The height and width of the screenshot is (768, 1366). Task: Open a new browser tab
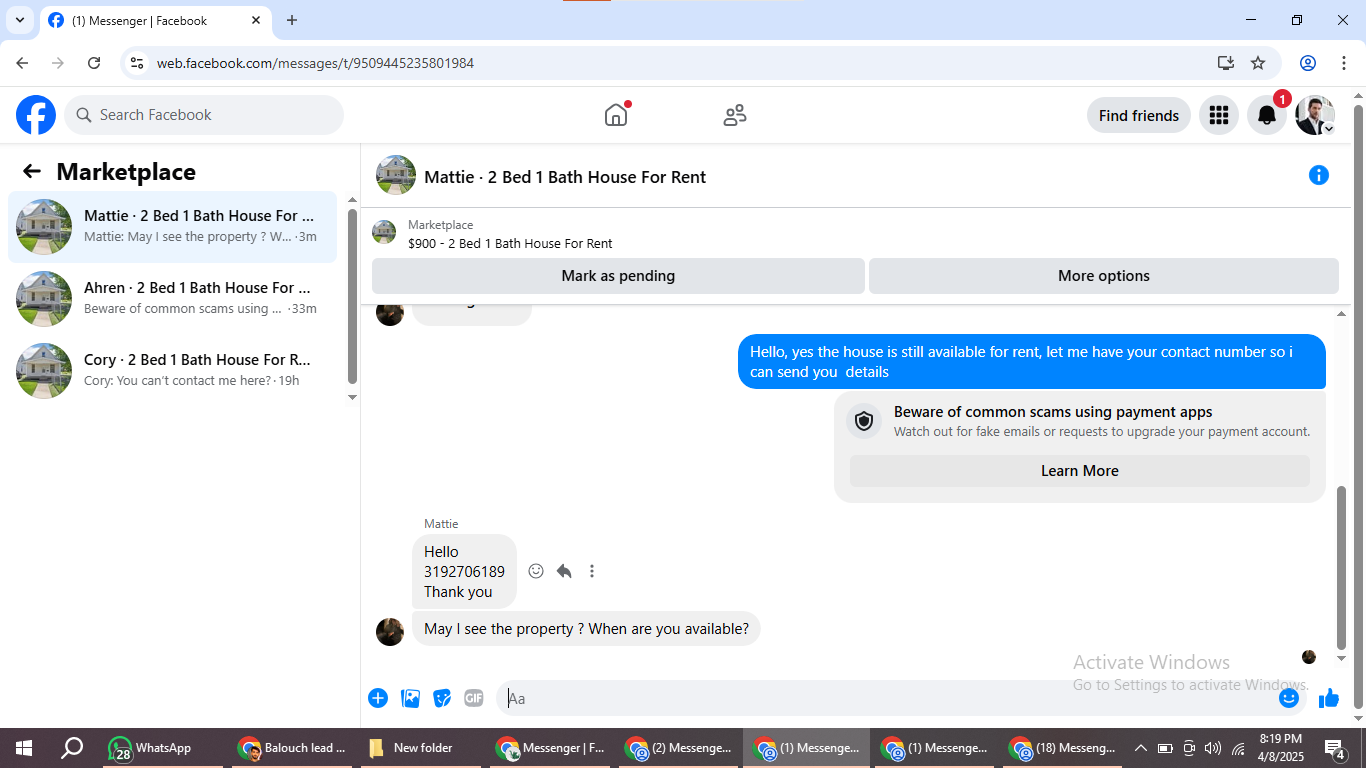292,20
